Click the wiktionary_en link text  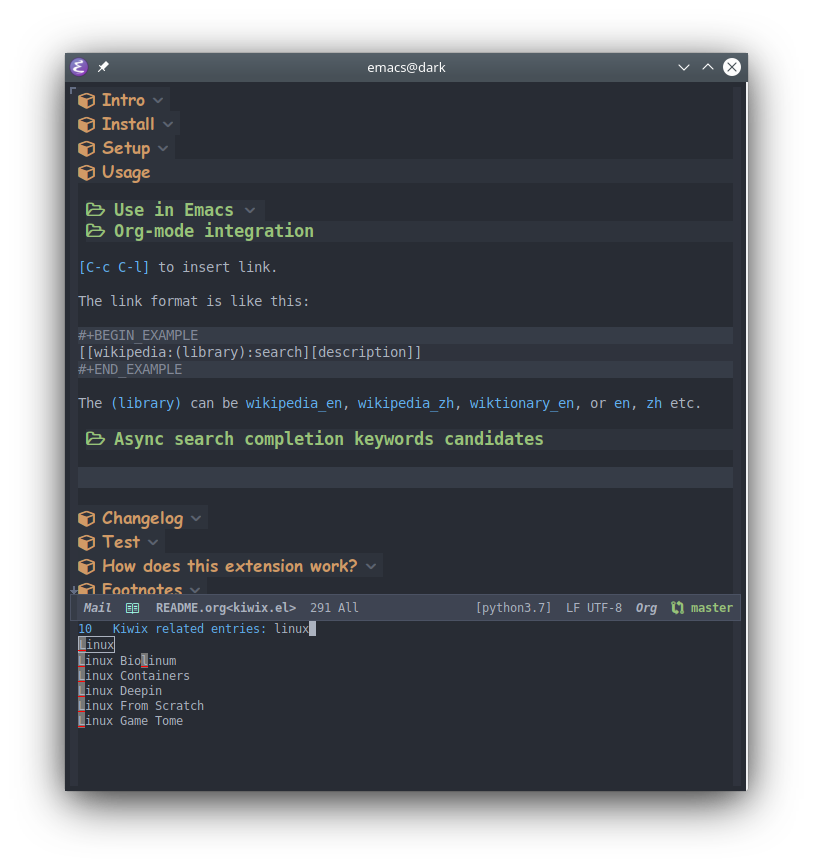pyautogui.click(x=522, y=403)
